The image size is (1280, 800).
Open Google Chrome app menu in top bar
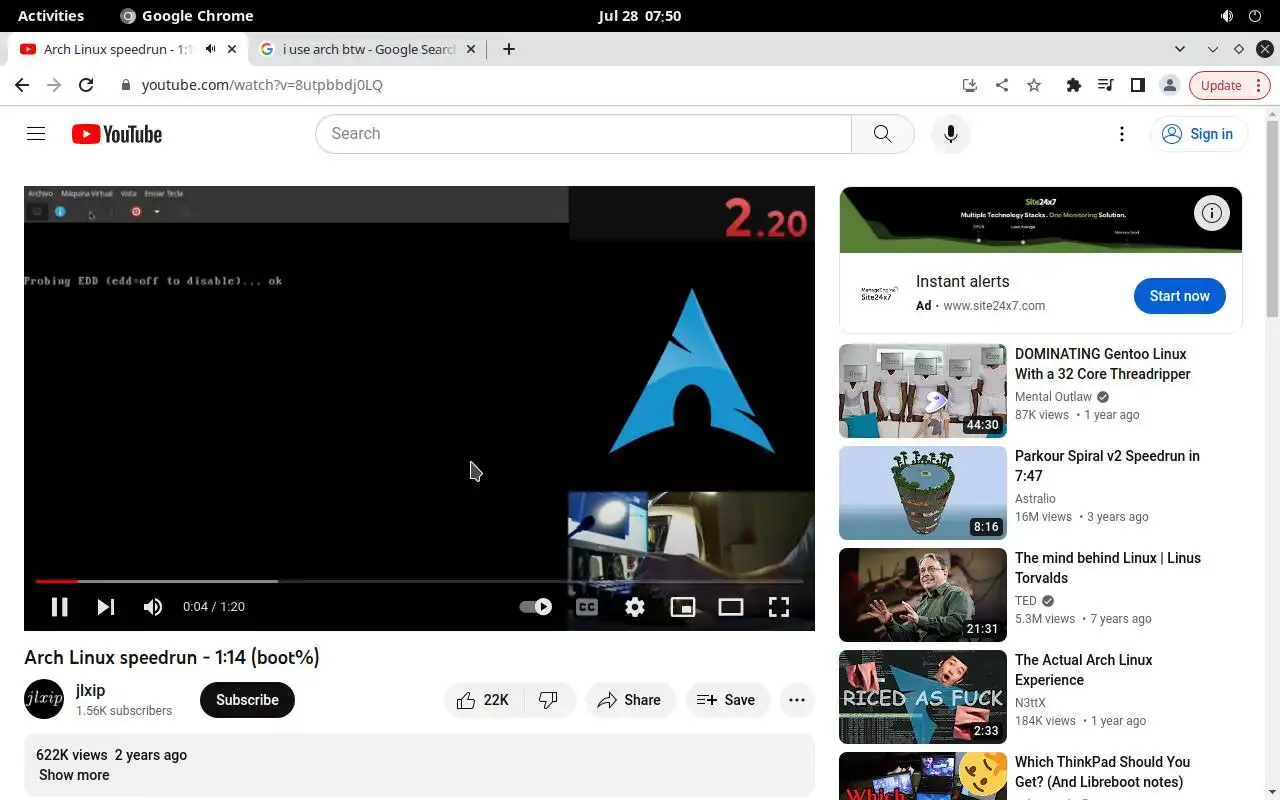tap(186, 16)
